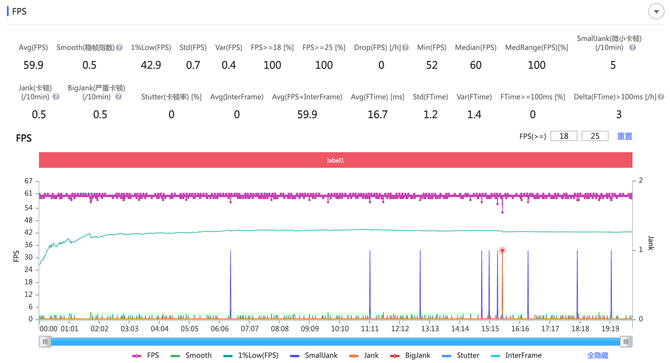Open the help icon beside Jank (/10min)
Image resolution: width=670 pixels, height=363 pixels.
(56, 97)
